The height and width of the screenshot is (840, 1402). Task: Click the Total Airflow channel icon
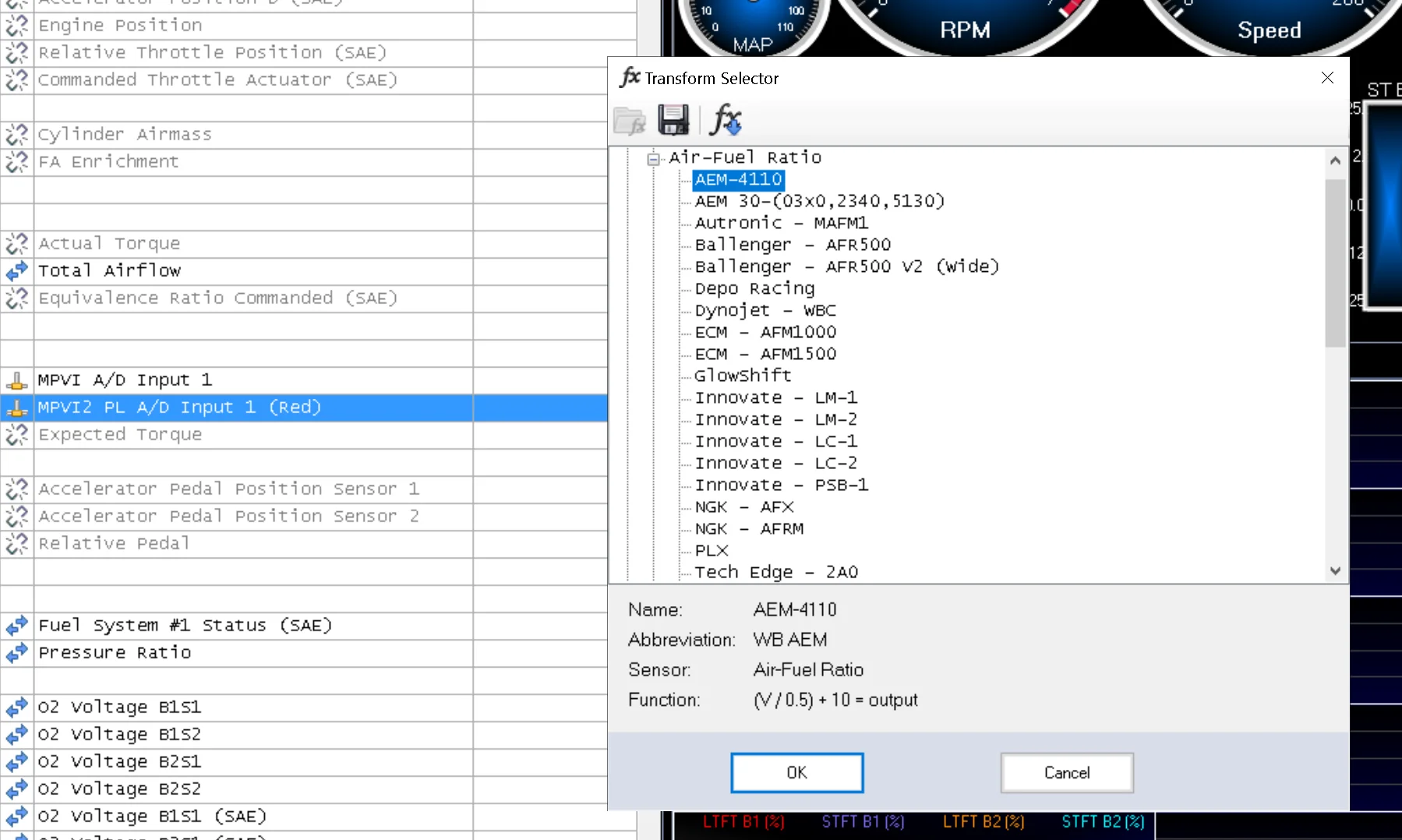(x=17, y=271)
